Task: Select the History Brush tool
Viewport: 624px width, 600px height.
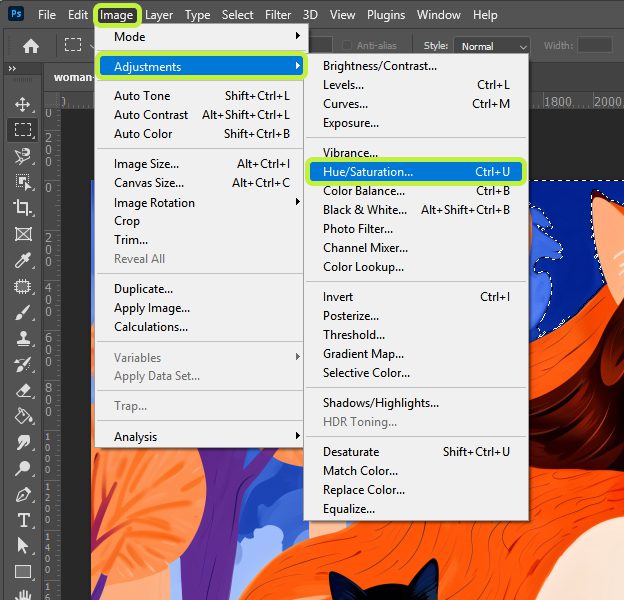Action: (x=23, y=365)
